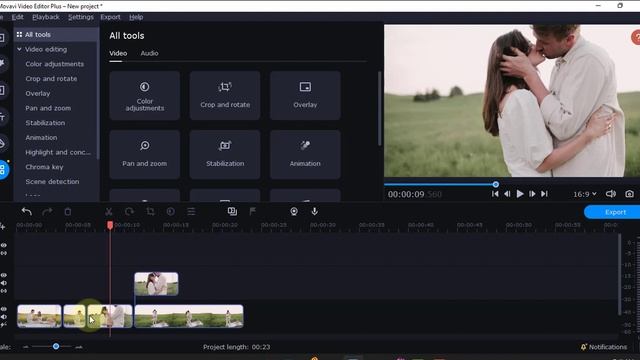Open the Crop and rotate tool card

coord(225,96)
